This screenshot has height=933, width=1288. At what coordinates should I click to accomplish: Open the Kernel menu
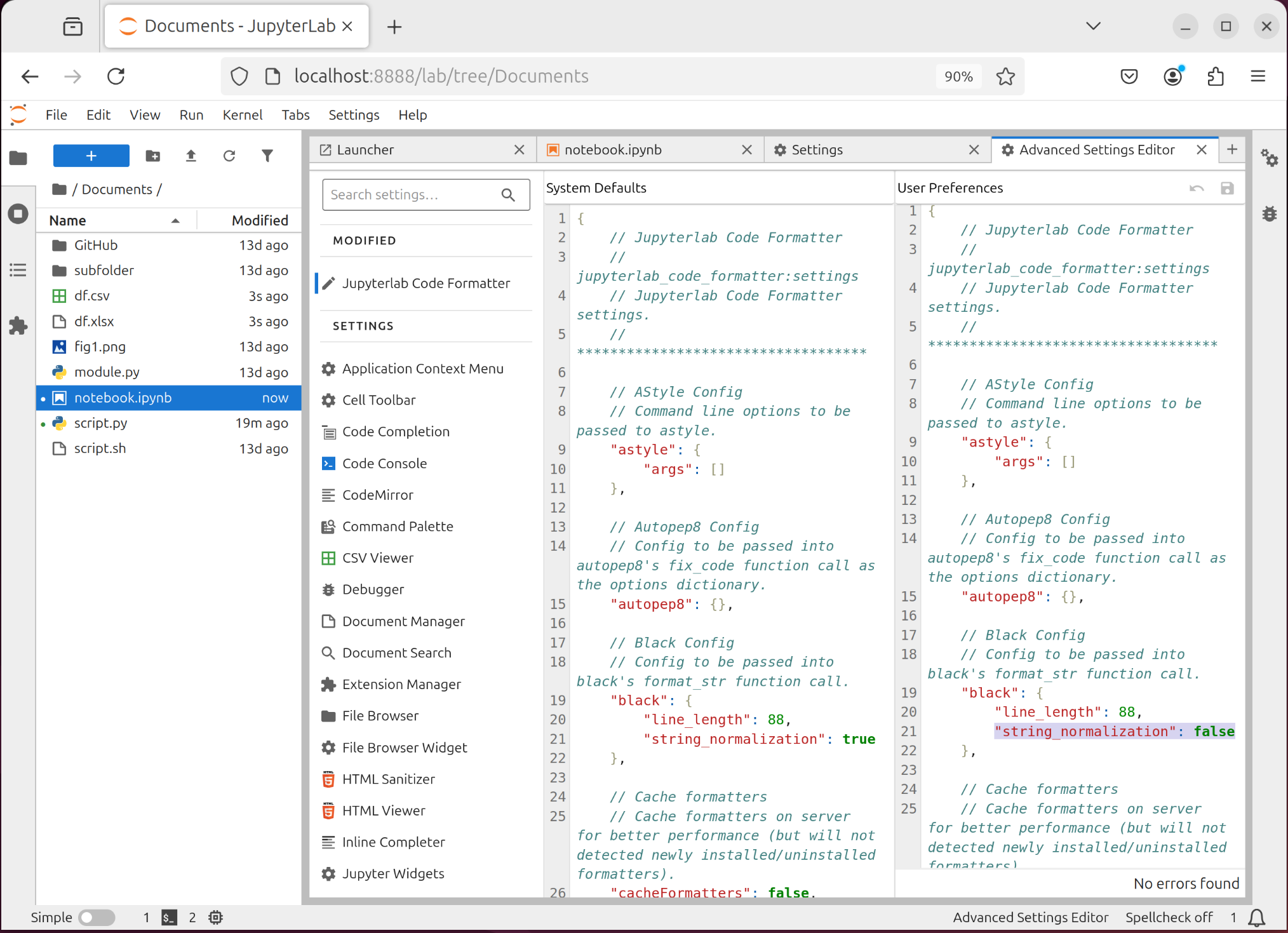tap(242, 115)
